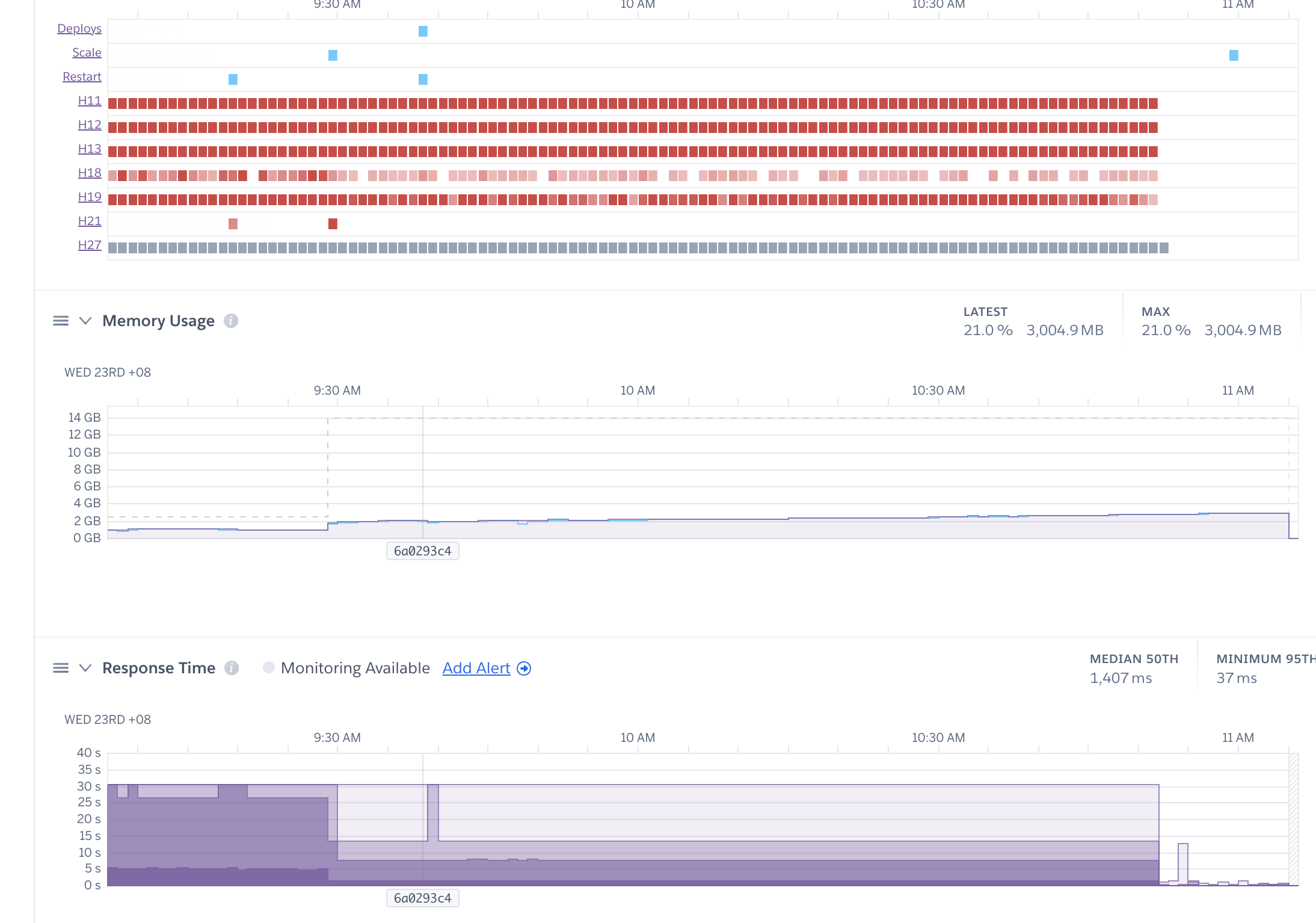1316x923 pixels.
Task: Click the 6a0293c4 label under Response Time chart
Action: (422, 898)
